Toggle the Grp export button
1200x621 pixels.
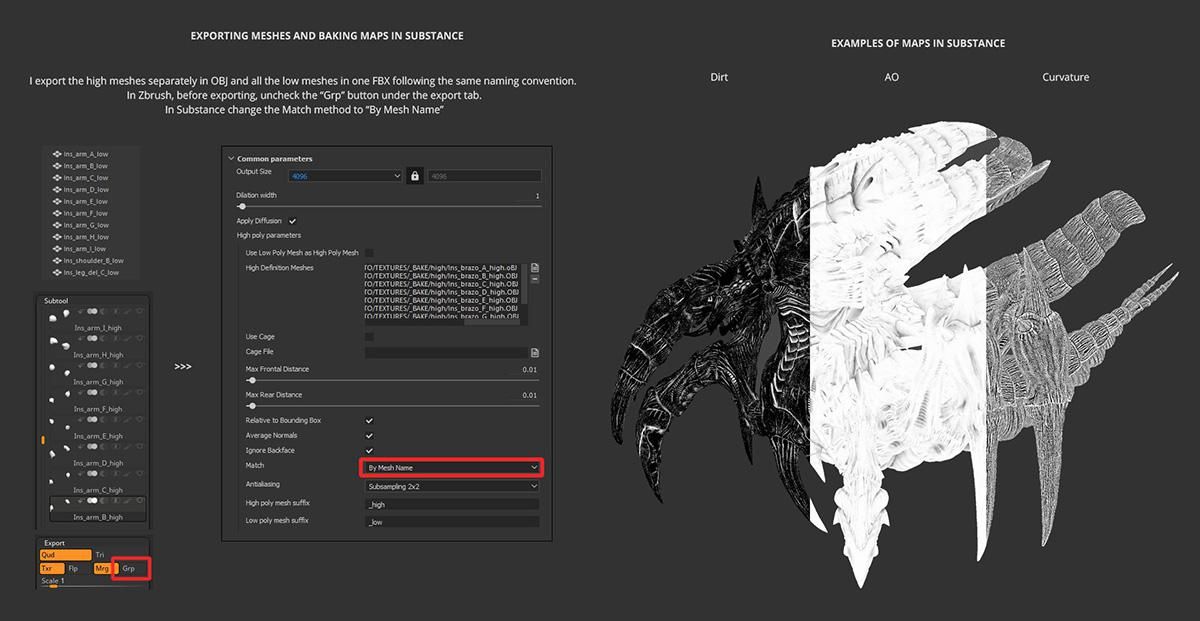[x=133, y=568]
